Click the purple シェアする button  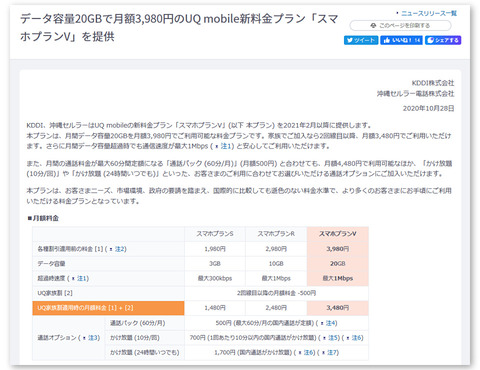pos(443,40)
